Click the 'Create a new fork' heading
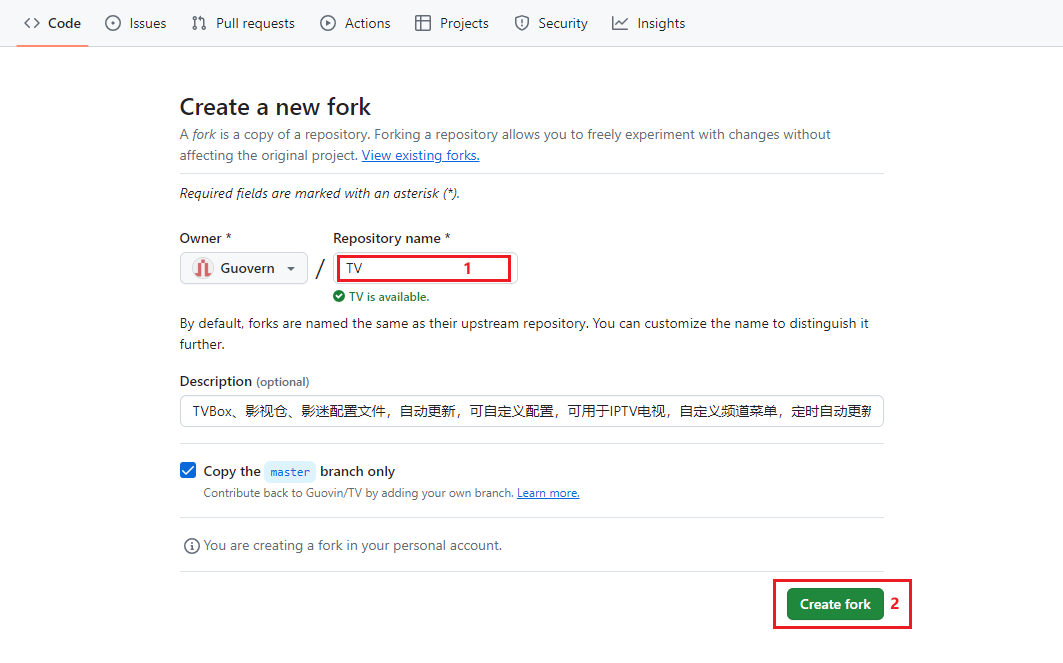The height and width of the screenshot is (663, 1063). click(275, 107)
